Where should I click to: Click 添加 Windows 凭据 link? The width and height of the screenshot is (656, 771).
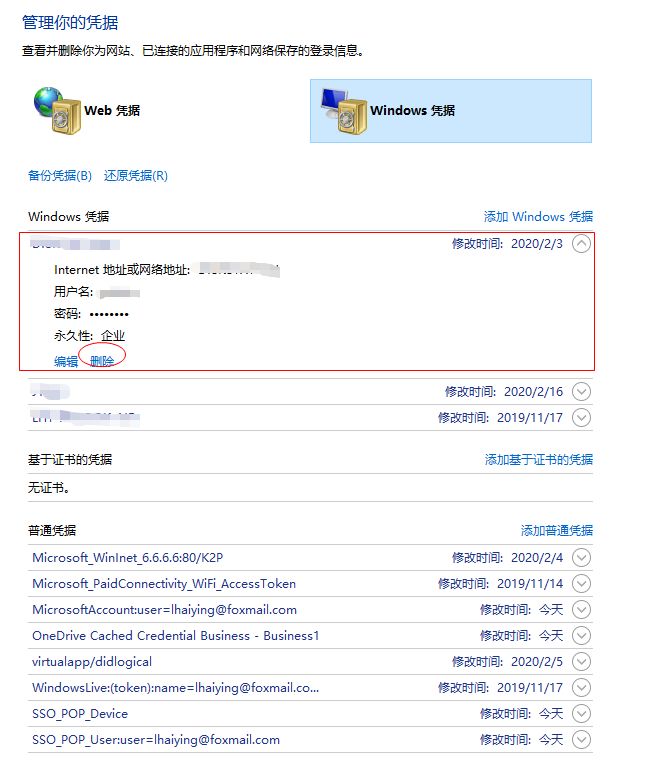coord(538,217)
